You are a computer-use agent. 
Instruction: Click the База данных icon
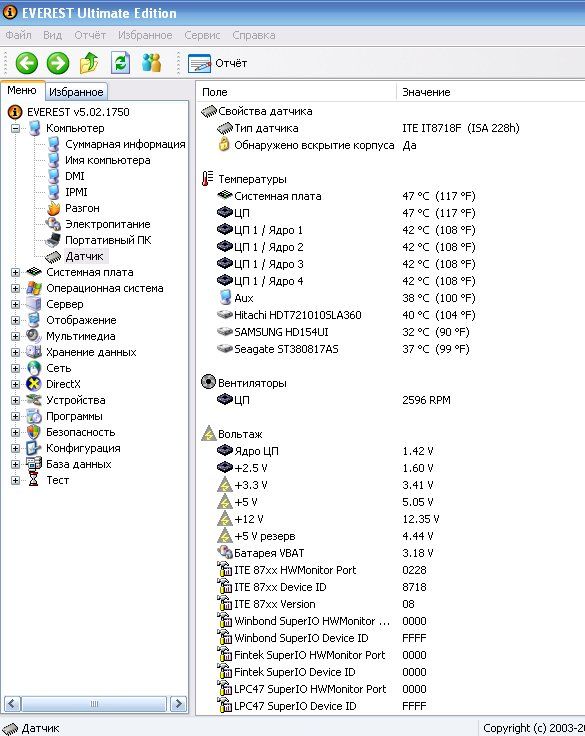coord(34,464)
